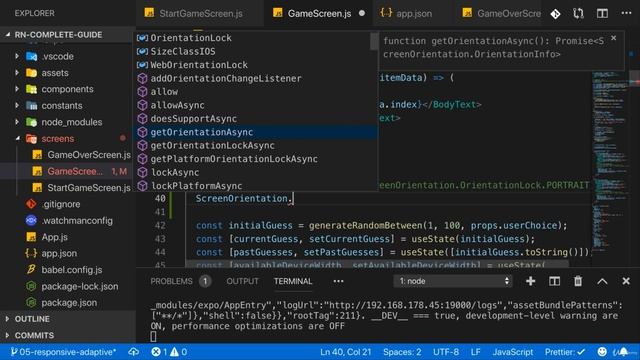640x360 pixels.
Task: Open GameOverScreen.js in explorer
Action: pyautogui.click(x=68, y=155)
